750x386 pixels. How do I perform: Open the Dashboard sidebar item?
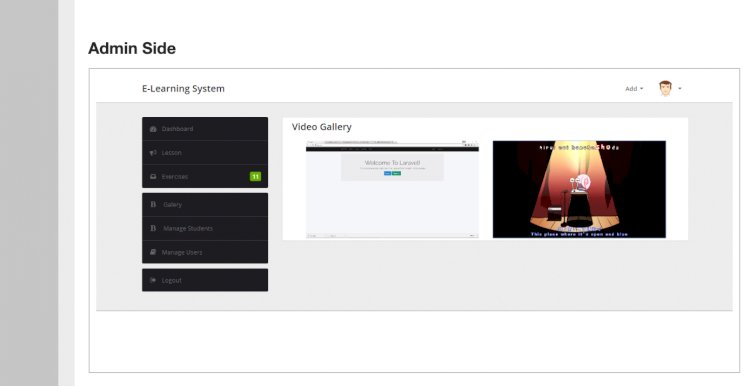[x=205, y=129]
